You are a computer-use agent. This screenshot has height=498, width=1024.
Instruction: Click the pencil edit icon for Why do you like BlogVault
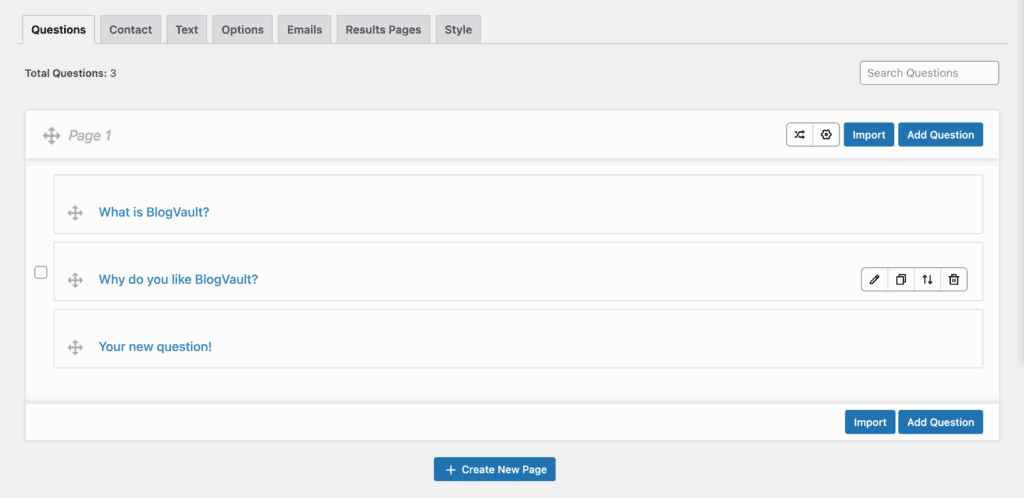(x=875, y=279)
